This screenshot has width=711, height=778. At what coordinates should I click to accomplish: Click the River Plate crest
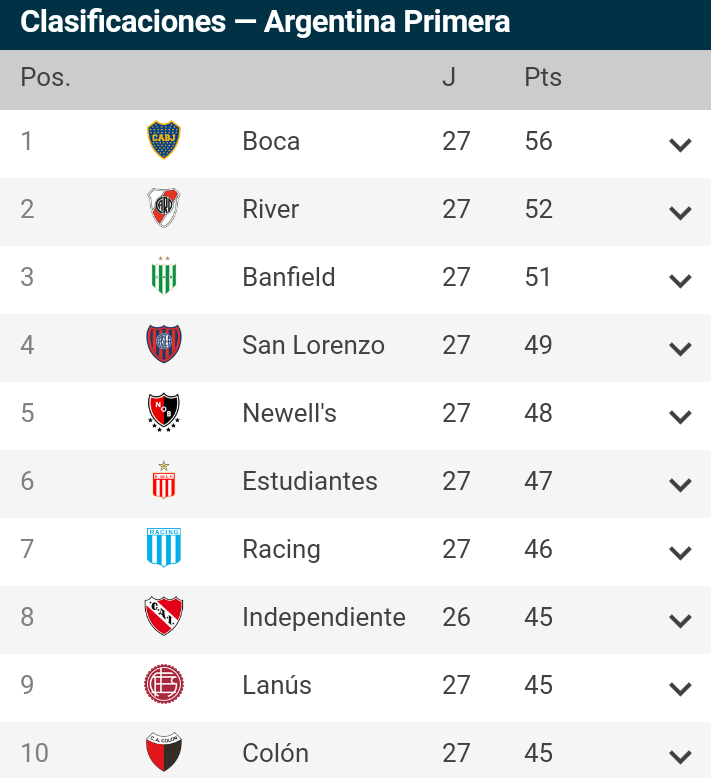coord(164,208)
